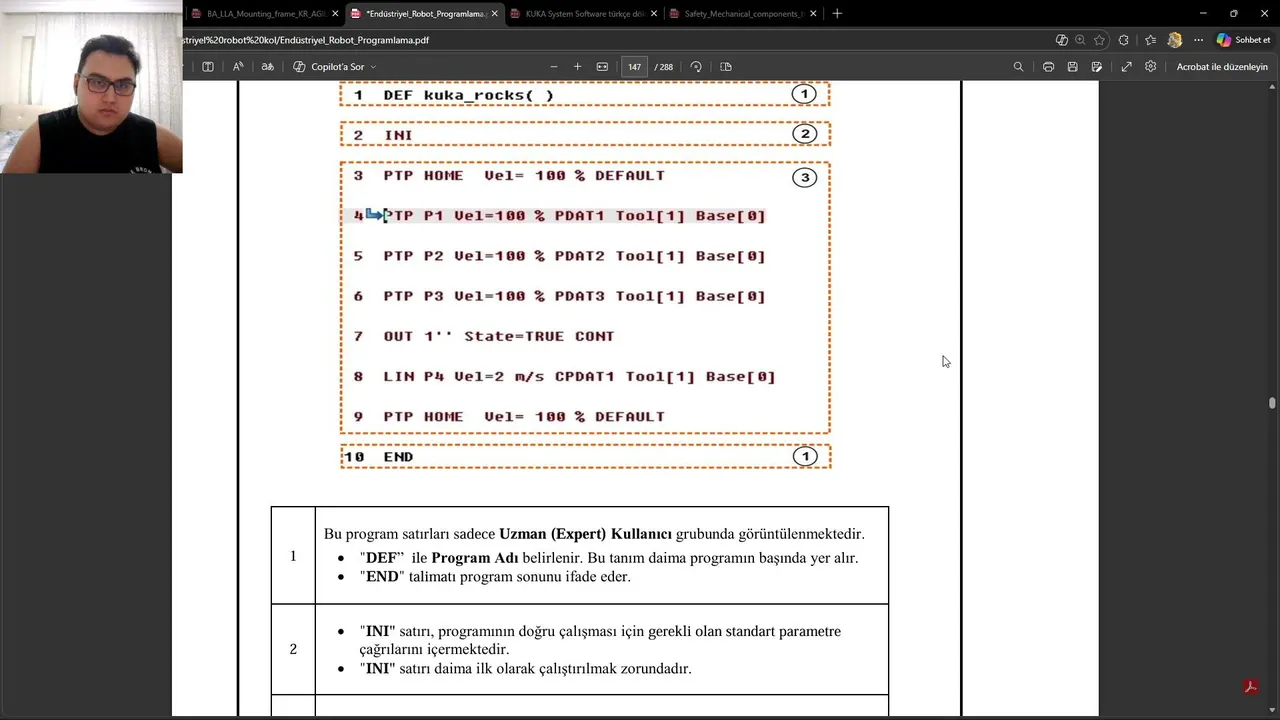Open KUKA System Software türkçe tab
Viewport: 1280px width, 720px height.
pyautogui.click(x=585, y=14)
